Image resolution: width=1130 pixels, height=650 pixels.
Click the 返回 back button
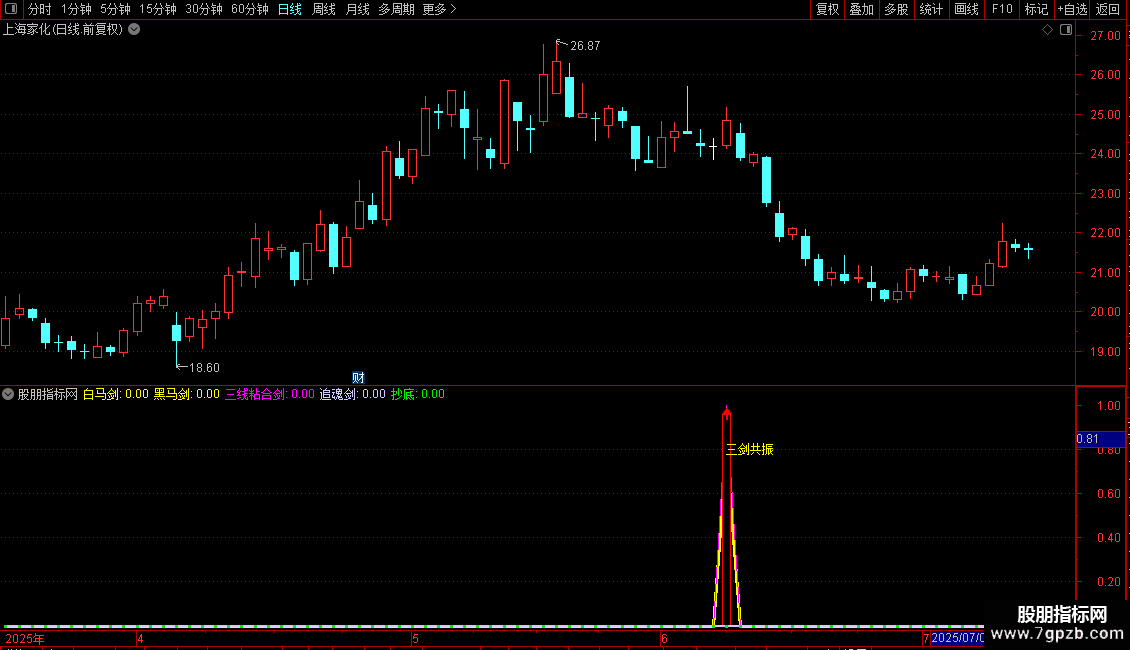(1108, 9)
